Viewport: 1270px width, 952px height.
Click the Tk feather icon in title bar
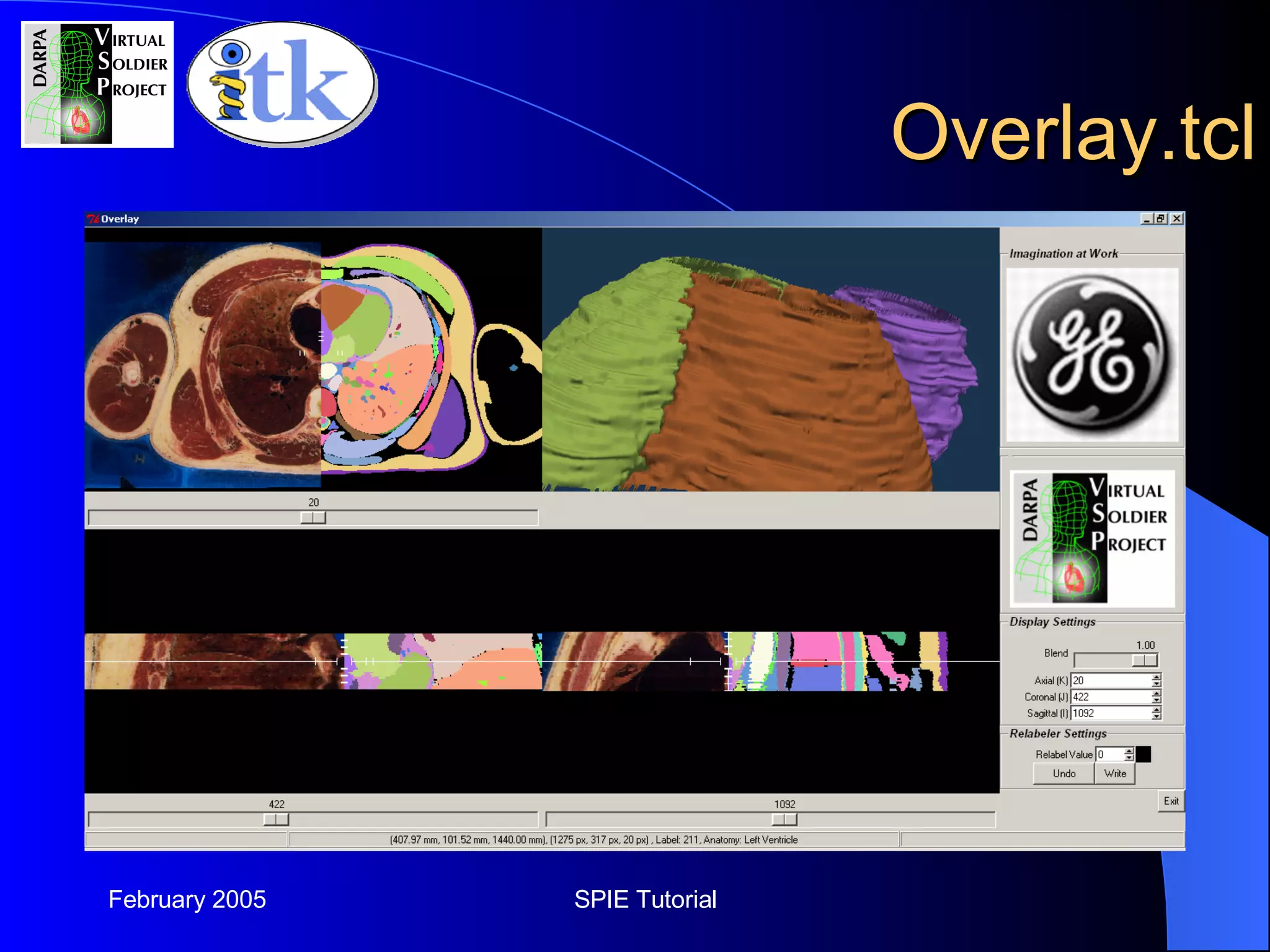point(93,219)
